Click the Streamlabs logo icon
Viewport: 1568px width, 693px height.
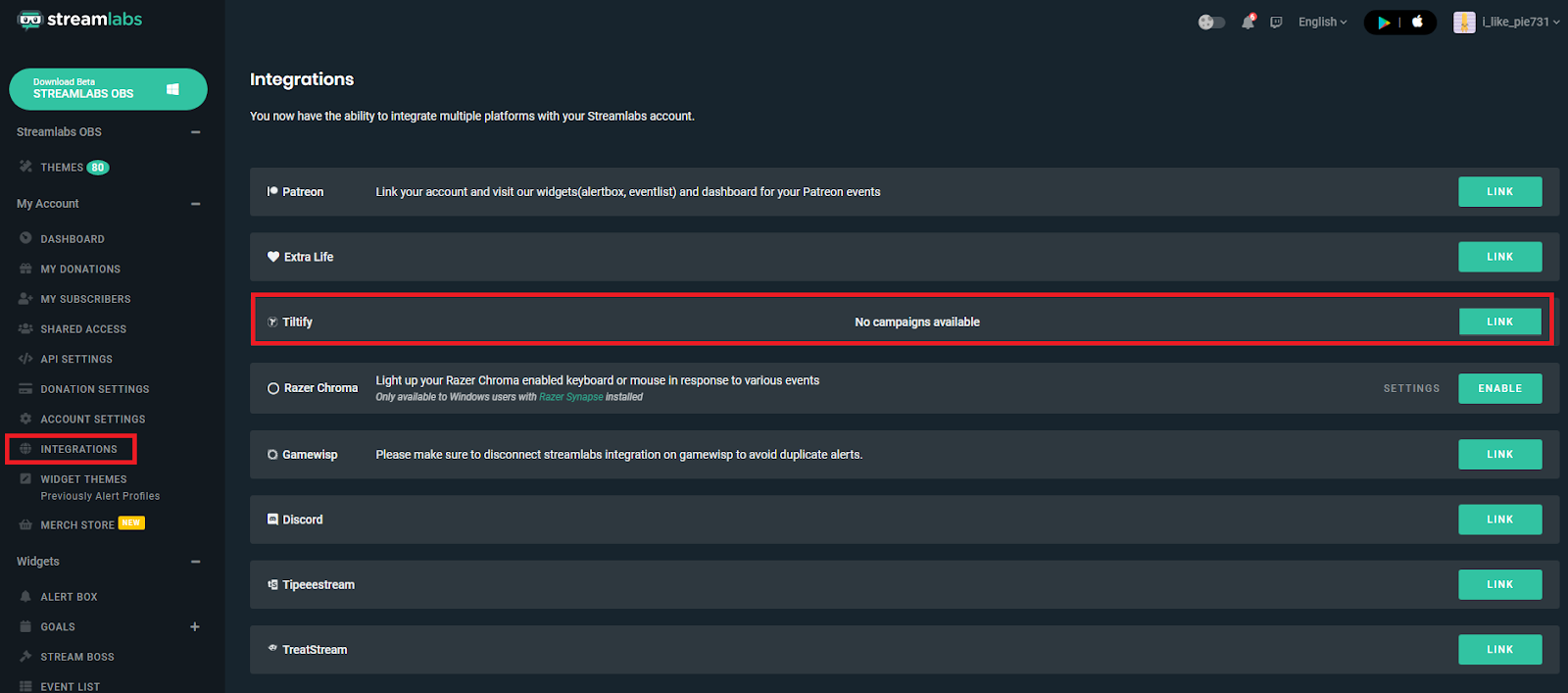click(29, 20)
